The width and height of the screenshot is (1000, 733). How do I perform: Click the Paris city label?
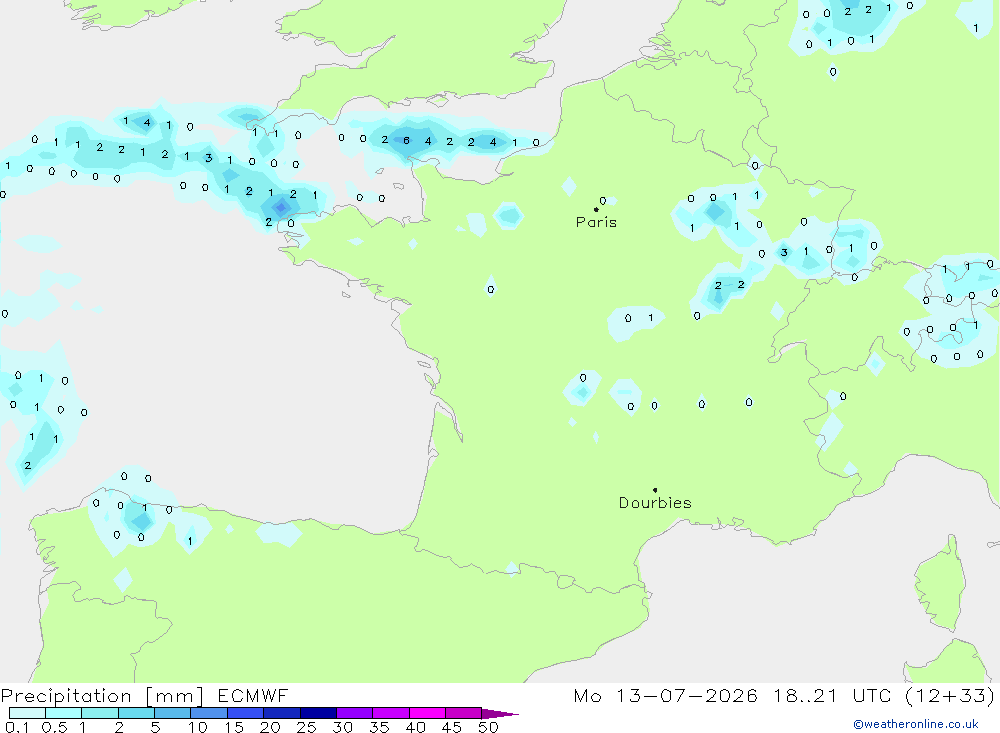pyautogui.click(x=596, y=222)
